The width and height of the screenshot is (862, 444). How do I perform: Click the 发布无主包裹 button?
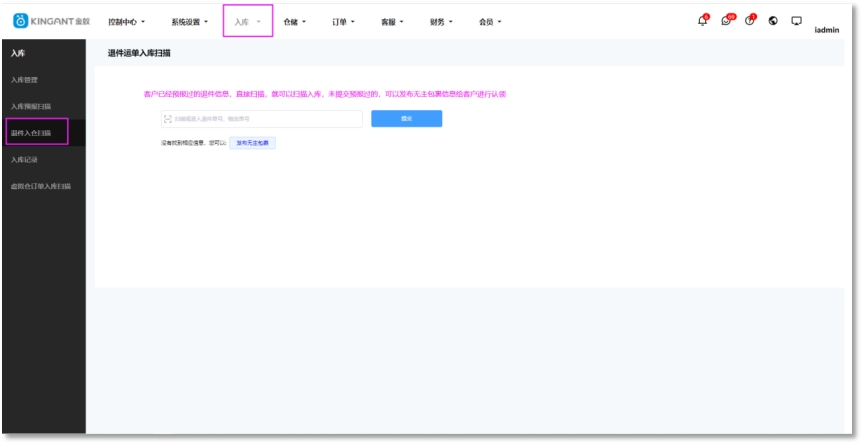[x=252, y=143]
